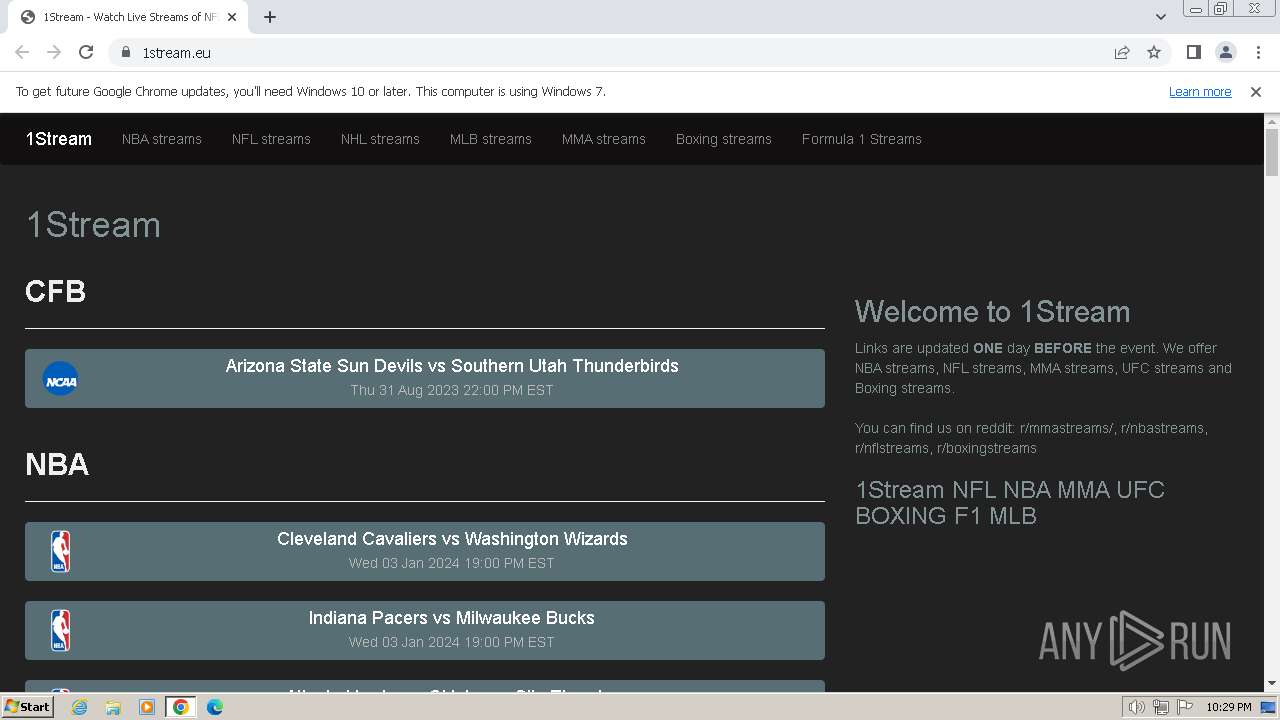Open the browser side panel icon
This screenshot has height=720, width=1280.
point(1193,52)
